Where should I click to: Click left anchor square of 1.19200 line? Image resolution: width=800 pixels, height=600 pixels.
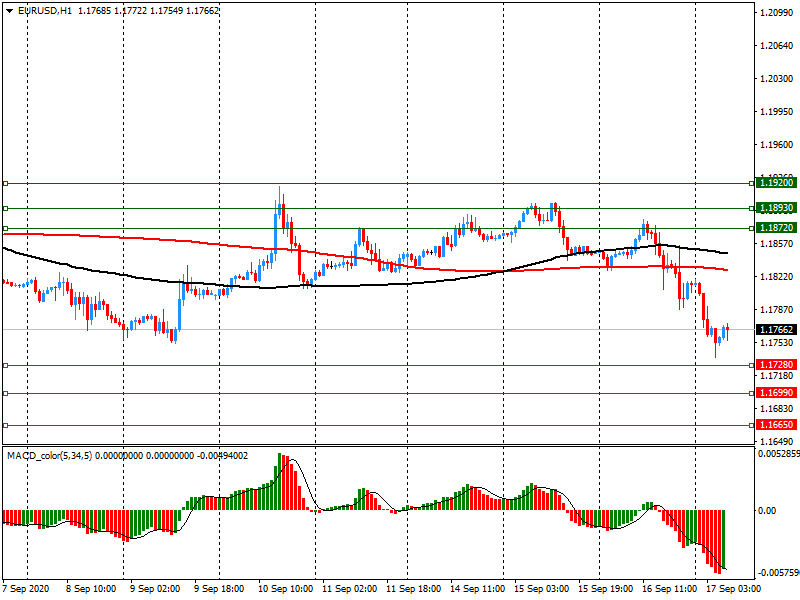pyautogui.click(x=5, y=183)
